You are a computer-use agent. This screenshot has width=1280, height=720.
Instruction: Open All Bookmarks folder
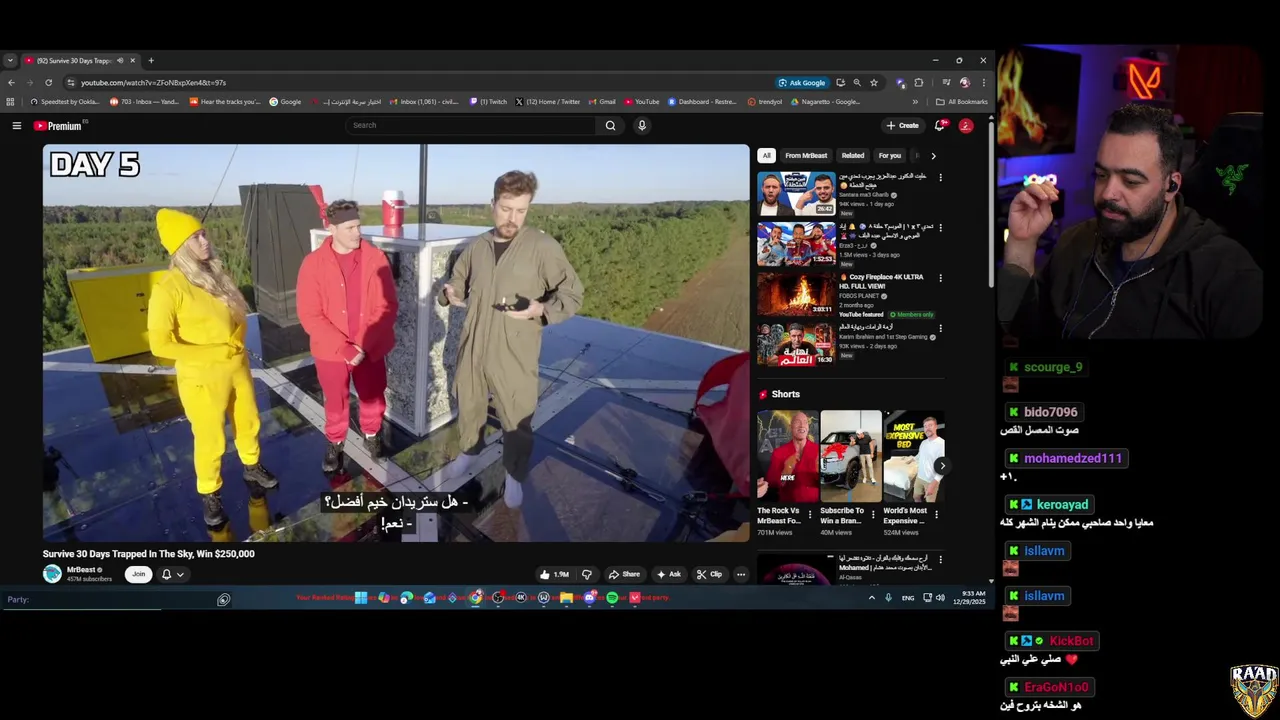coord(961,102)
